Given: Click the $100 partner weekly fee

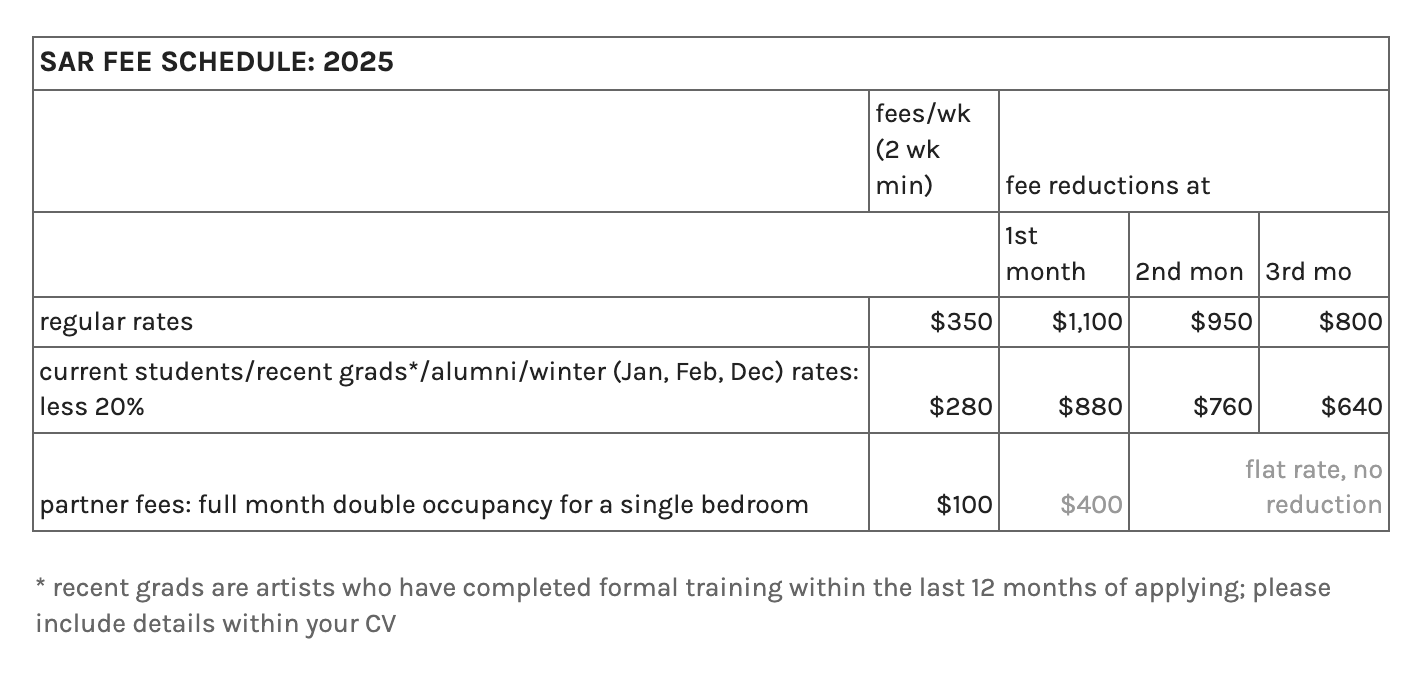Looking at the screenshot, I should point(965,505).
